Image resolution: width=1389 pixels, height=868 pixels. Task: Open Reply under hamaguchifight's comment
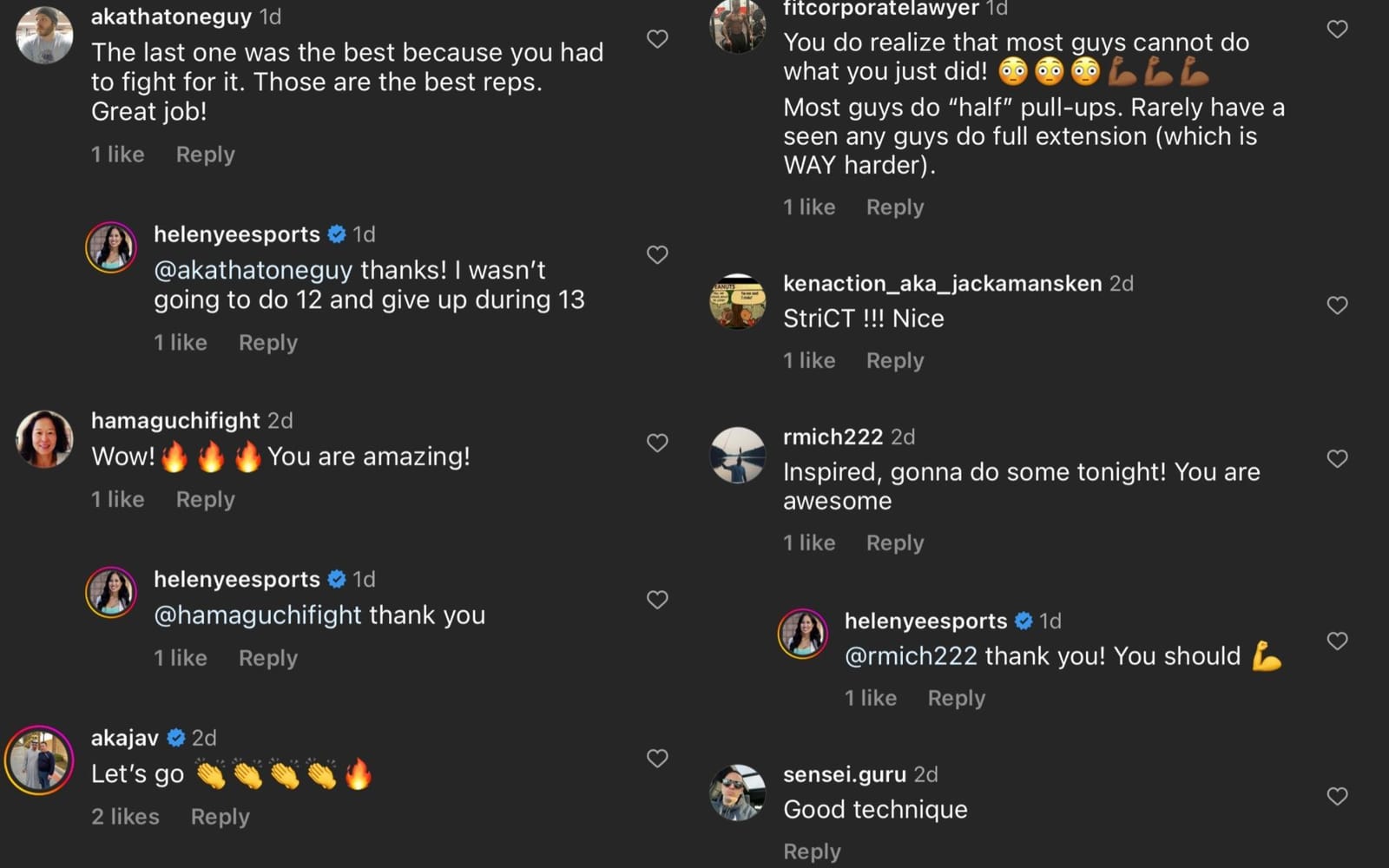(x=205, y=499)
